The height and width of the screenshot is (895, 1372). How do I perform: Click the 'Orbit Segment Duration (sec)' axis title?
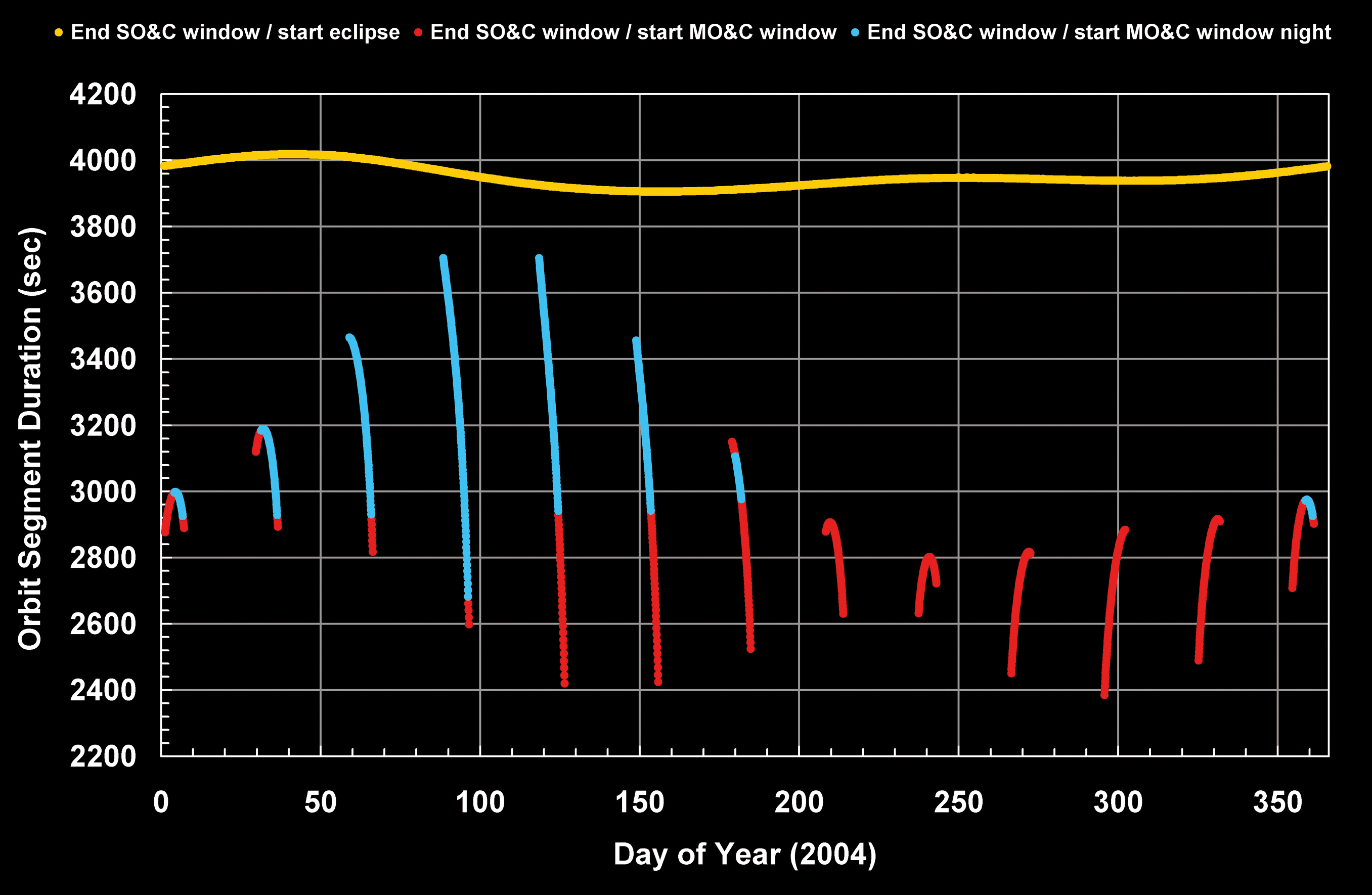30,438
